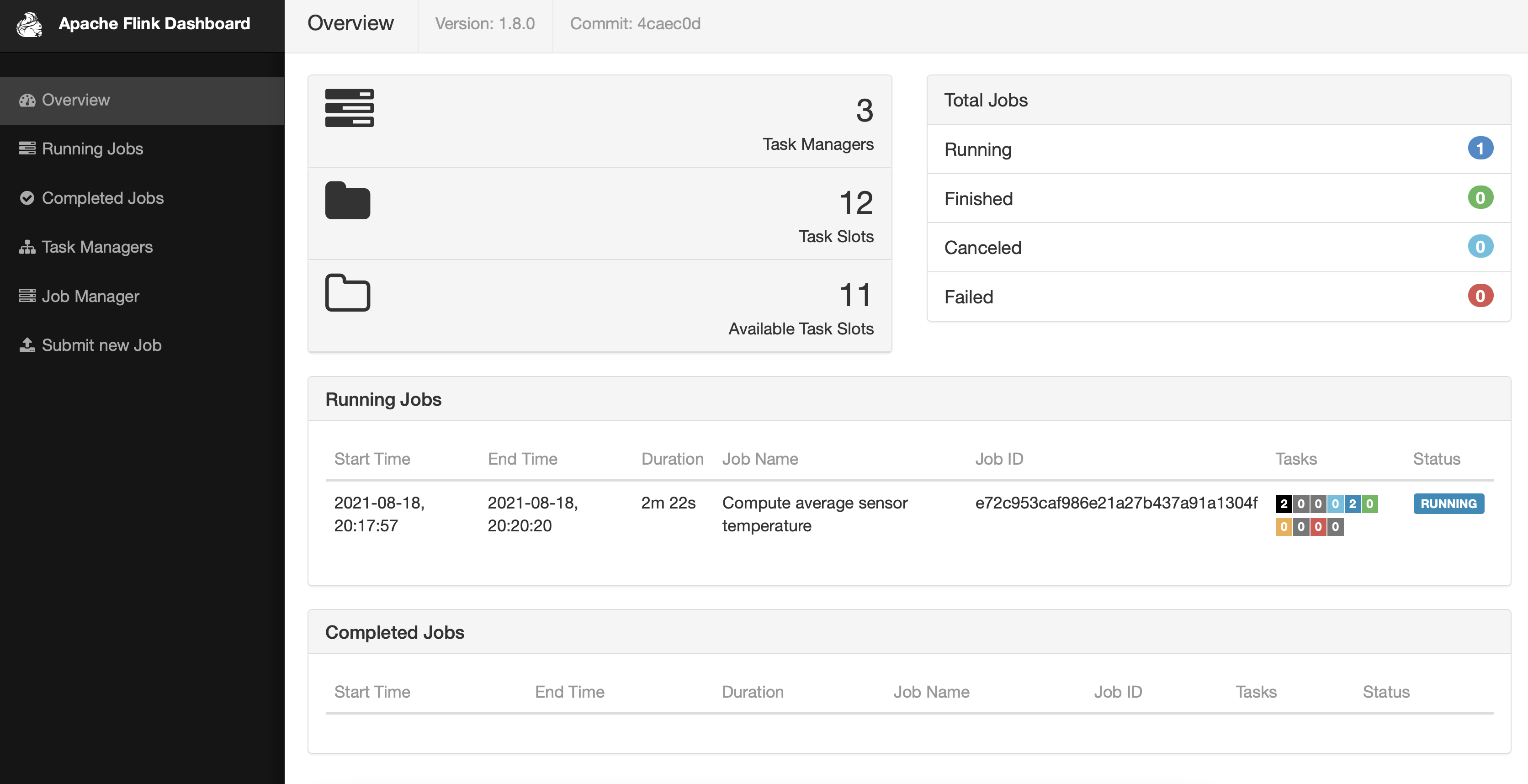
Task: Click the black task counter box showing 2
Action: pyautogui.click(x=1284, y=503)
